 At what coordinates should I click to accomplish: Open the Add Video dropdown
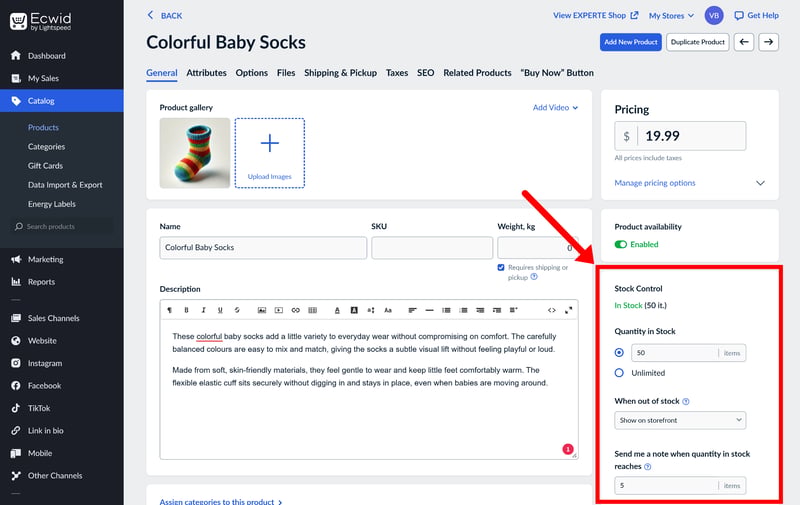555,108
